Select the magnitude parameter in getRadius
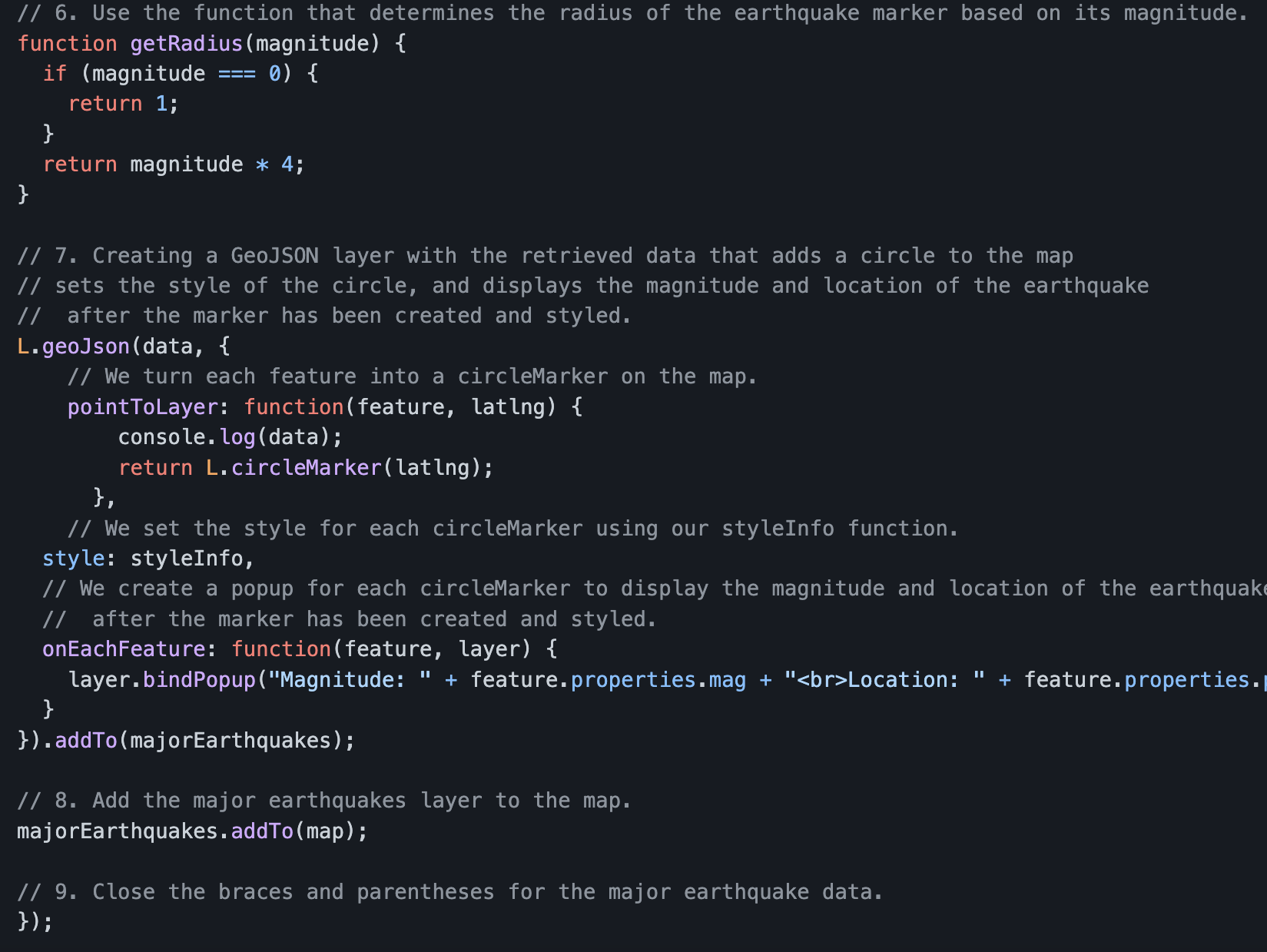Image resolution: width=1267 pixels, height=952 pixels. point(310,43)
